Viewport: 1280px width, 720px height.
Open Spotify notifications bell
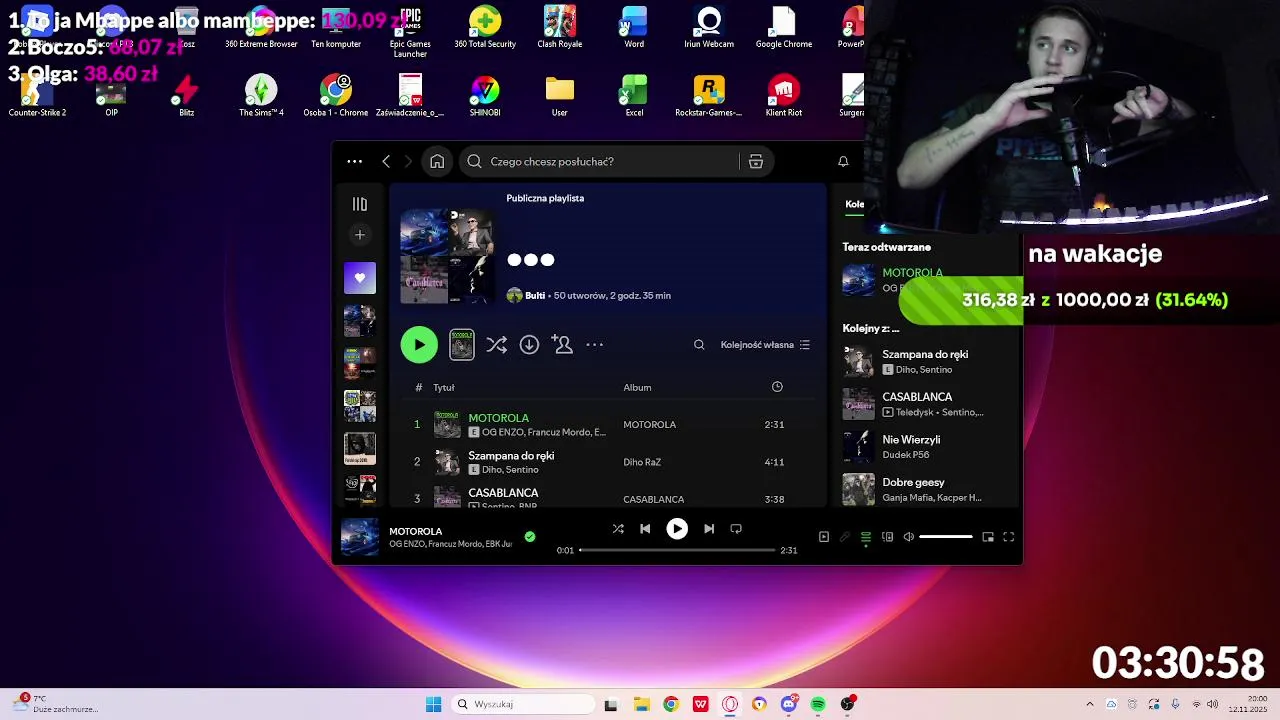point(843,161)
